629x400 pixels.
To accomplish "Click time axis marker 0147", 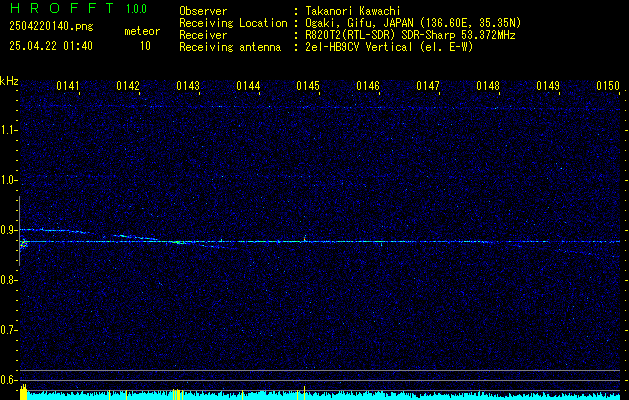I will (x=428, y=86).
